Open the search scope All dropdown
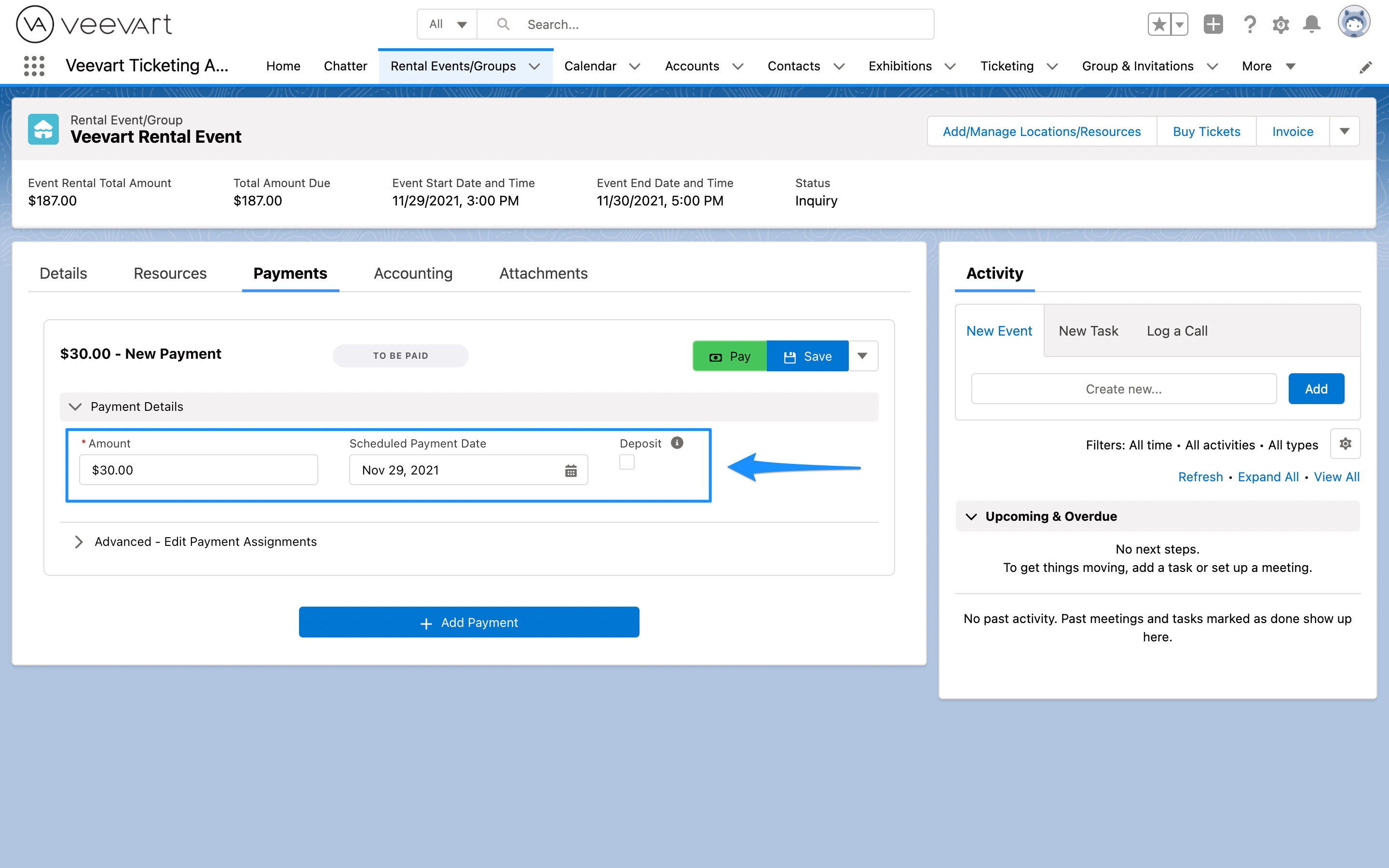The image size is (1389, 868). point(447,24)
